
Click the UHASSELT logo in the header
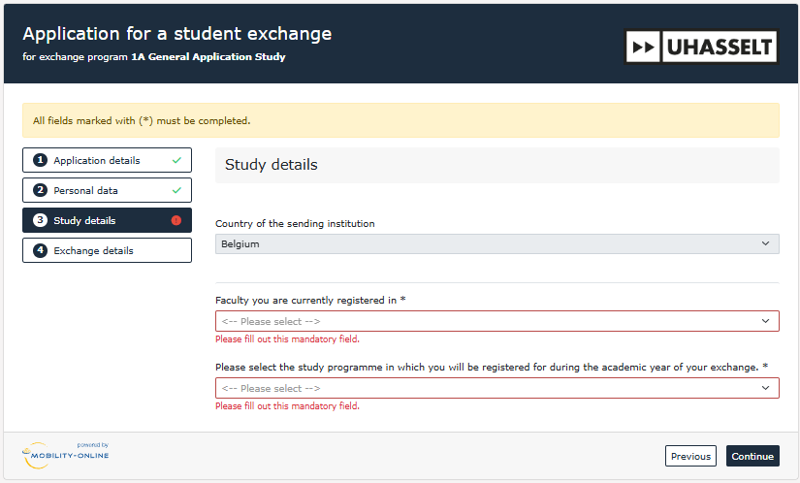click(701, 47)
